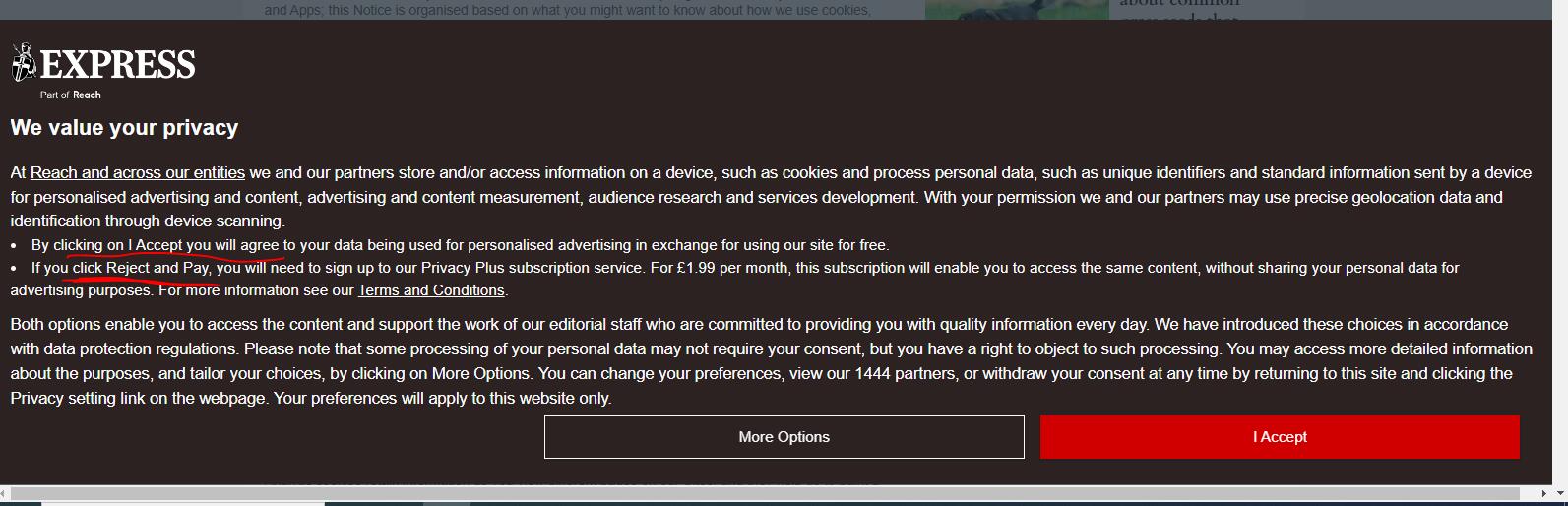1568x506 pixels.
Task: Accept cookies with the I Accept button
Action: click(1280, 437)
